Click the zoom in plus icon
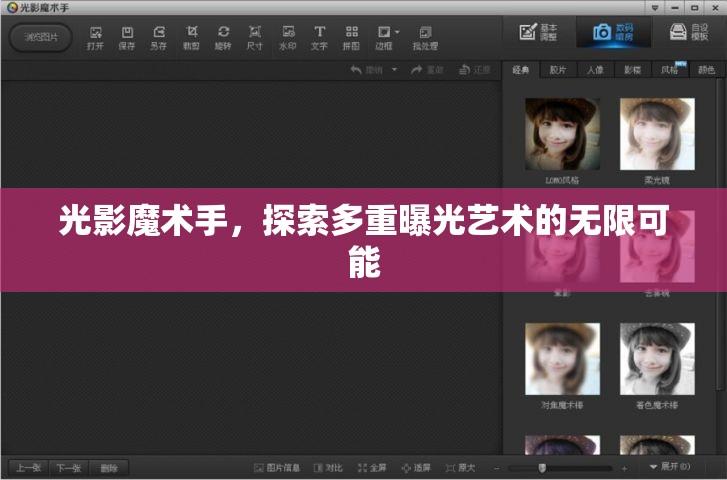This screenshot has height=480, width=727. click(624, 468)
